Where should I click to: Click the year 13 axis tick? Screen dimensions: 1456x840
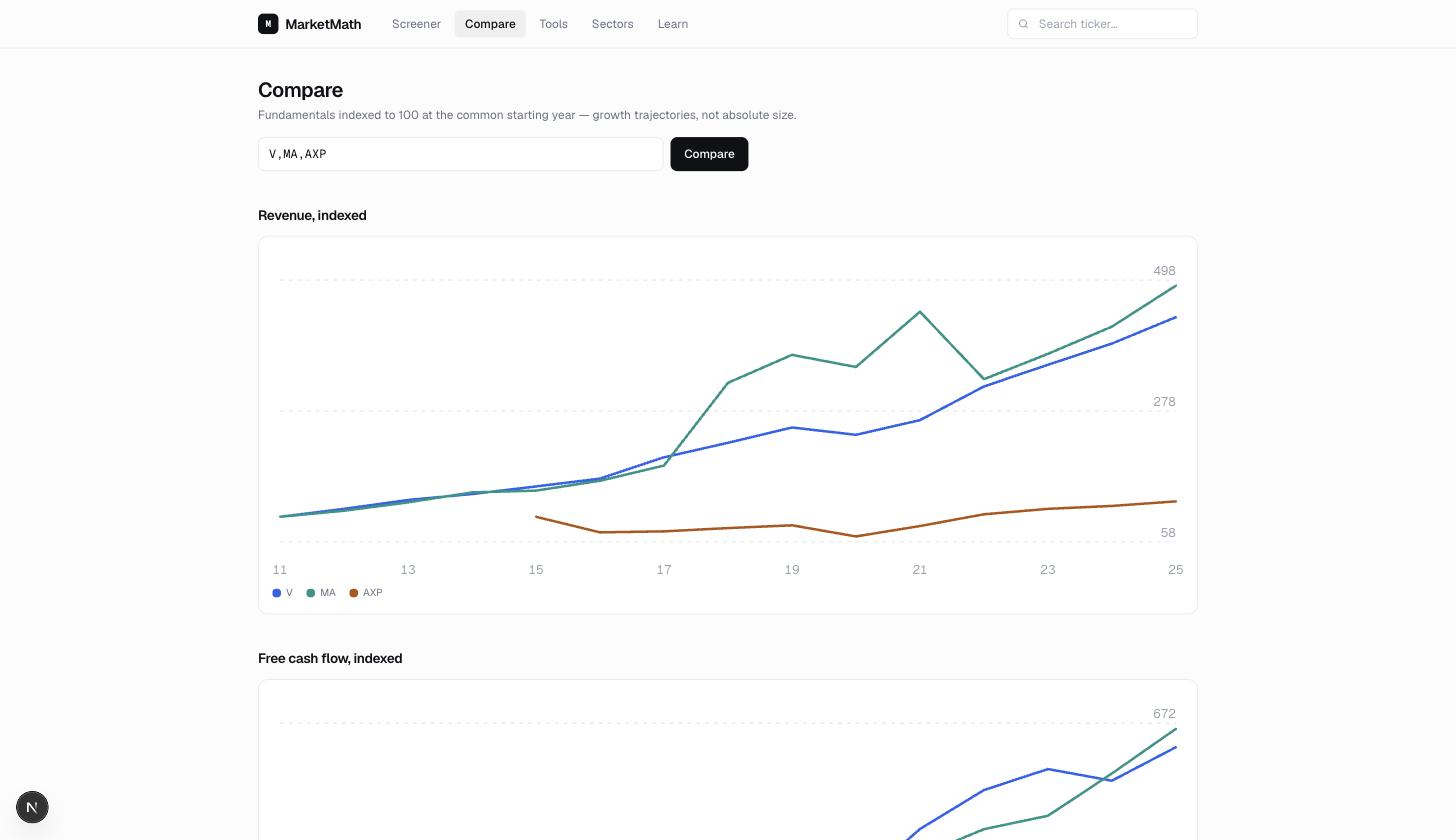408,570
